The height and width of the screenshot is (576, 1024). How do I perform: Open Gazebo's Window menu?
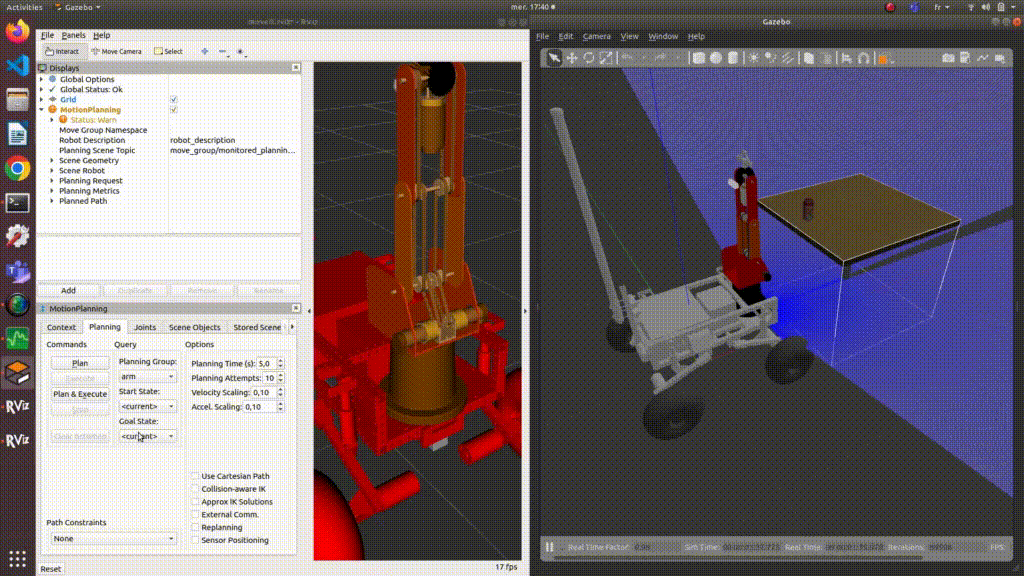click(663, 37)
